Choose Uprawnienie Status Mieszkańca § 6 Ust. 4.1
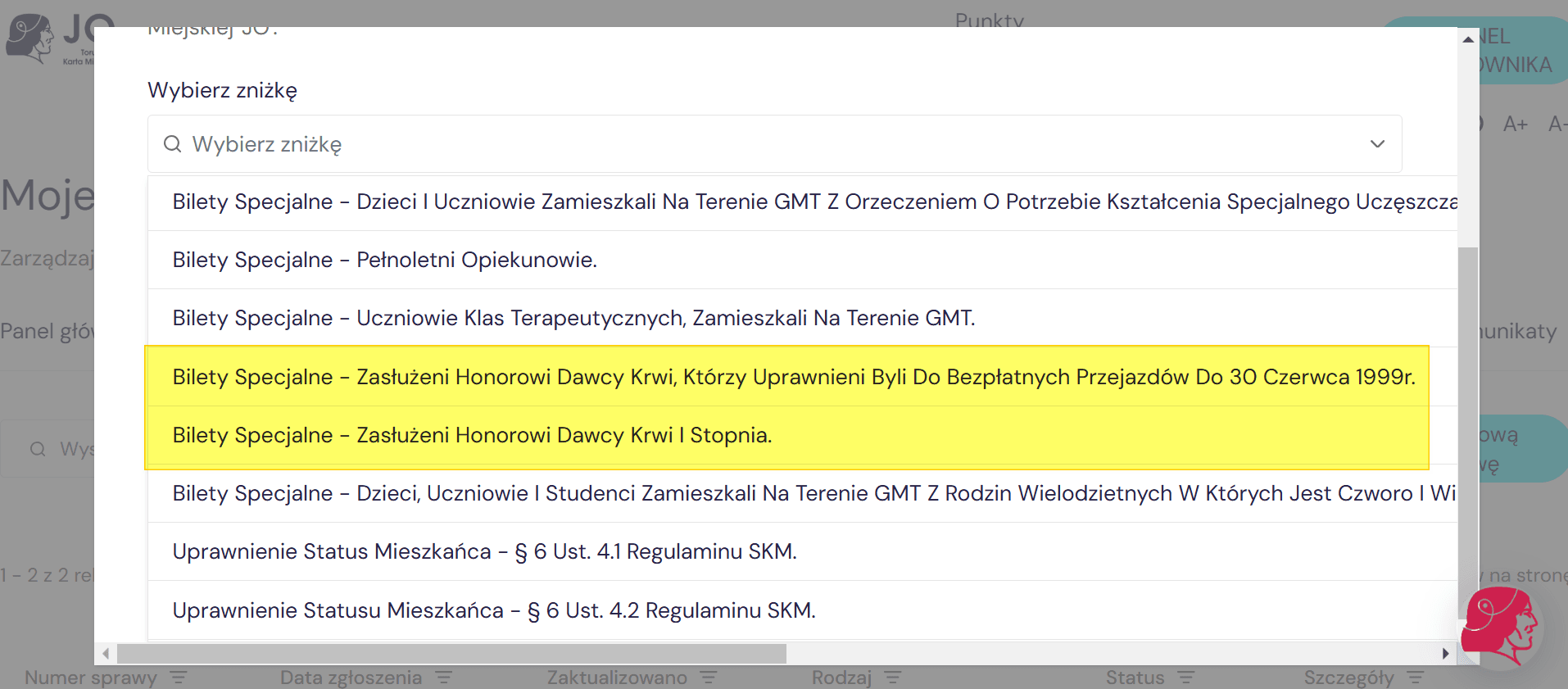Viewport: 1568px width, 689px height. pos(484,551)
